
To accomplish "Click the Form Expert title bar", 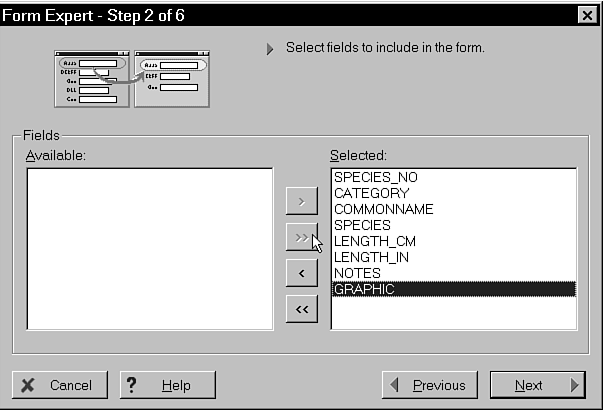I will [x=280, y=16].
